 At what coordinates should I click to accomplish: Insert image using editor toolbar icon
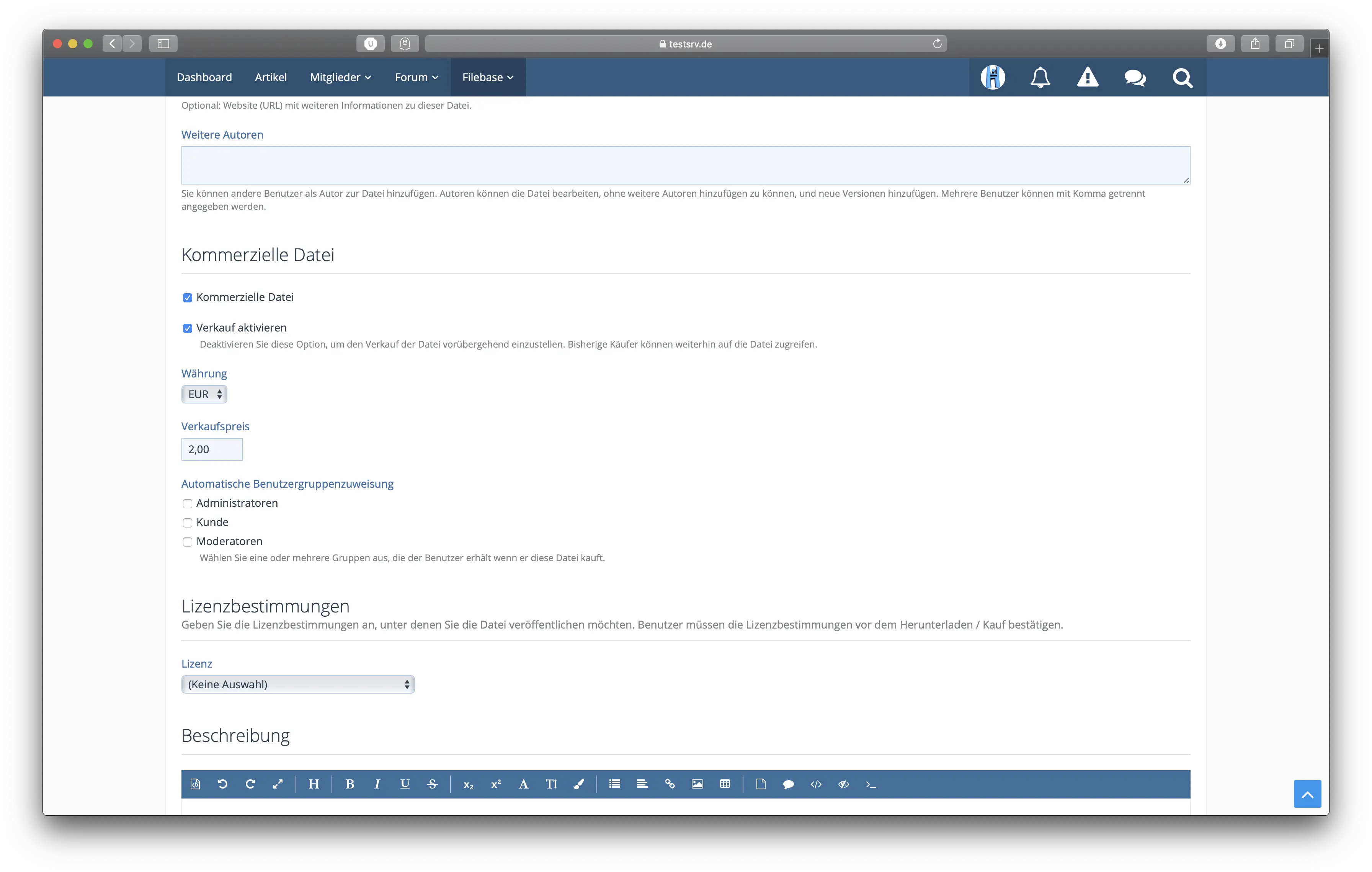tap(697, 784)
